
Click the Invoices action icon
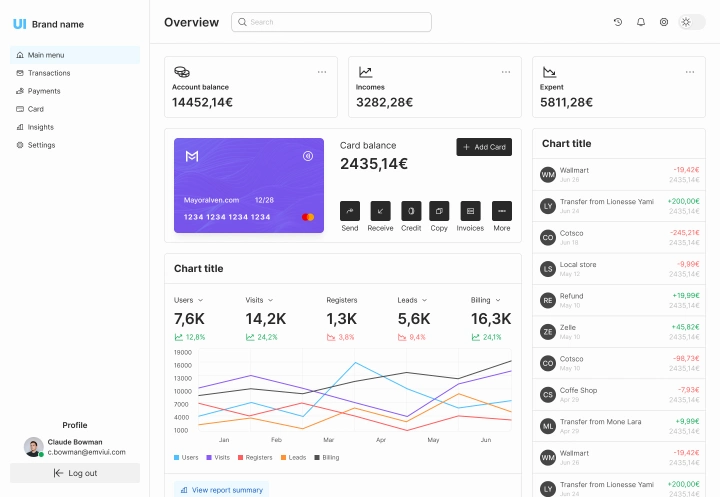471,211
